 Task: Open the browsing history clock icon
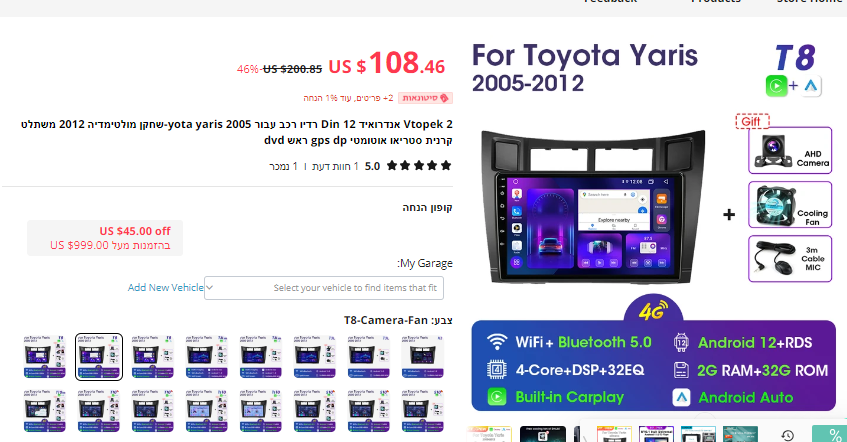tap(788, 435)
